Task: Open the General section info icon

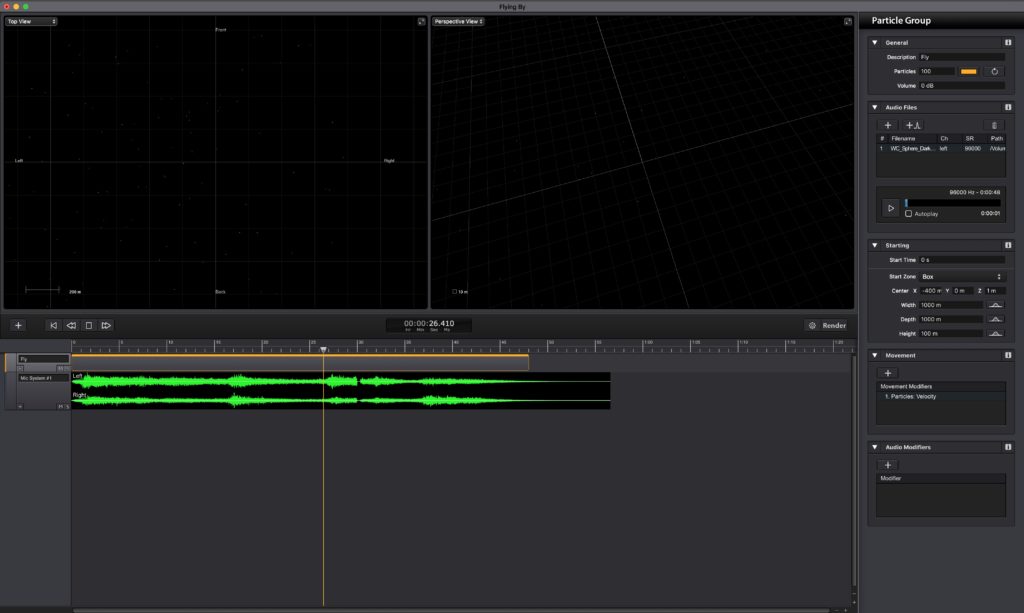Action: pos(1008,42)
